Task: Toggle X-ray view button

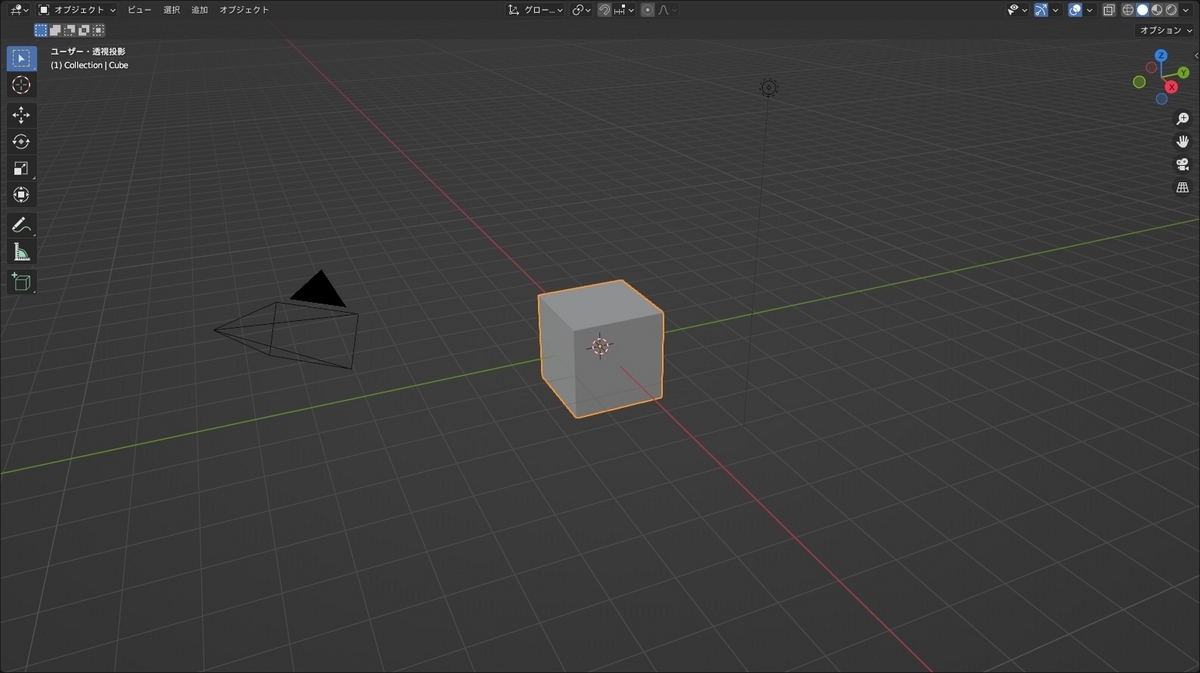Action: point(1109,10)
